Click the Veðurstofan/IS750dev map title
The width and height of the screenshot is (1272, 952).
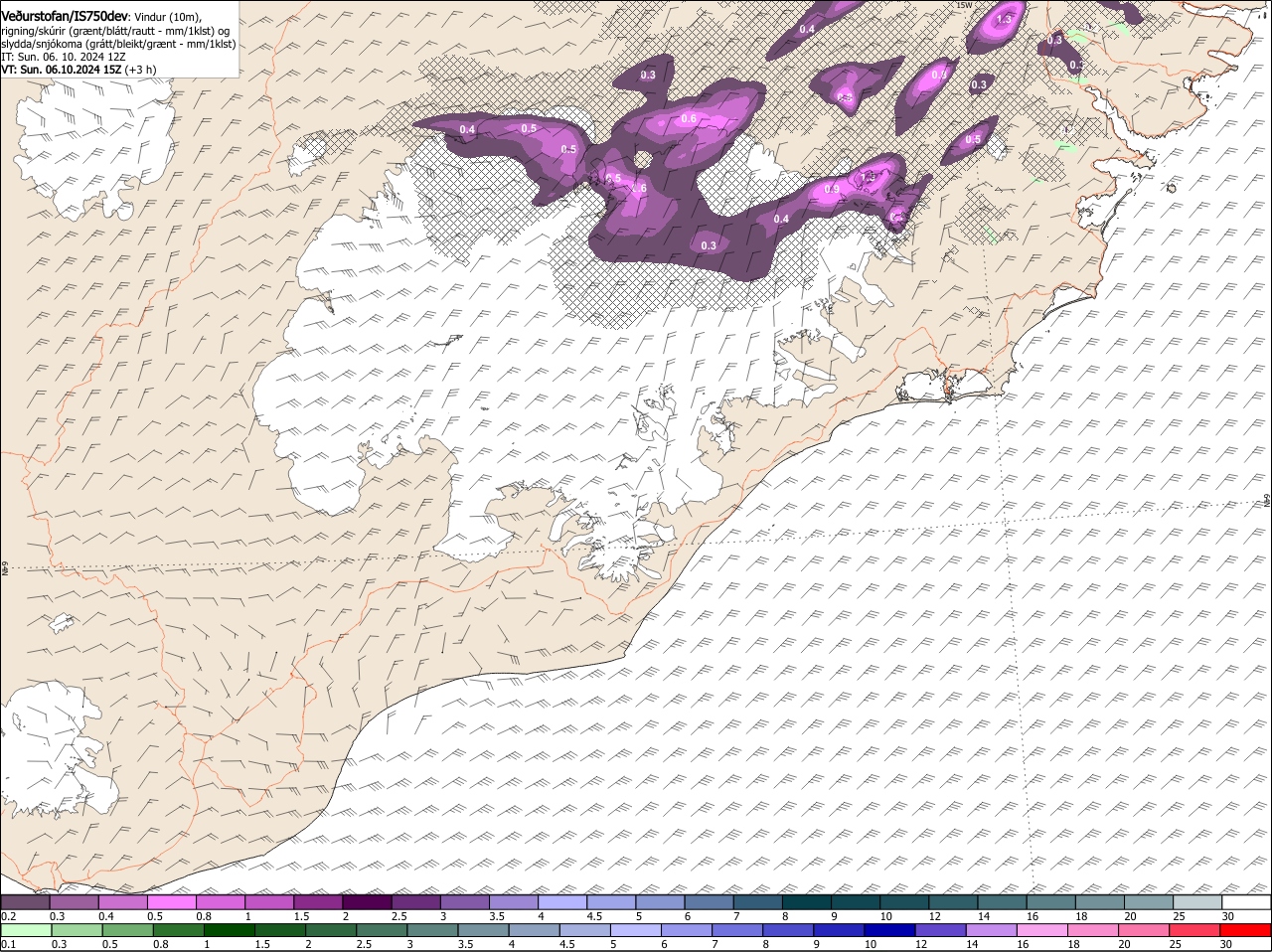64,16
